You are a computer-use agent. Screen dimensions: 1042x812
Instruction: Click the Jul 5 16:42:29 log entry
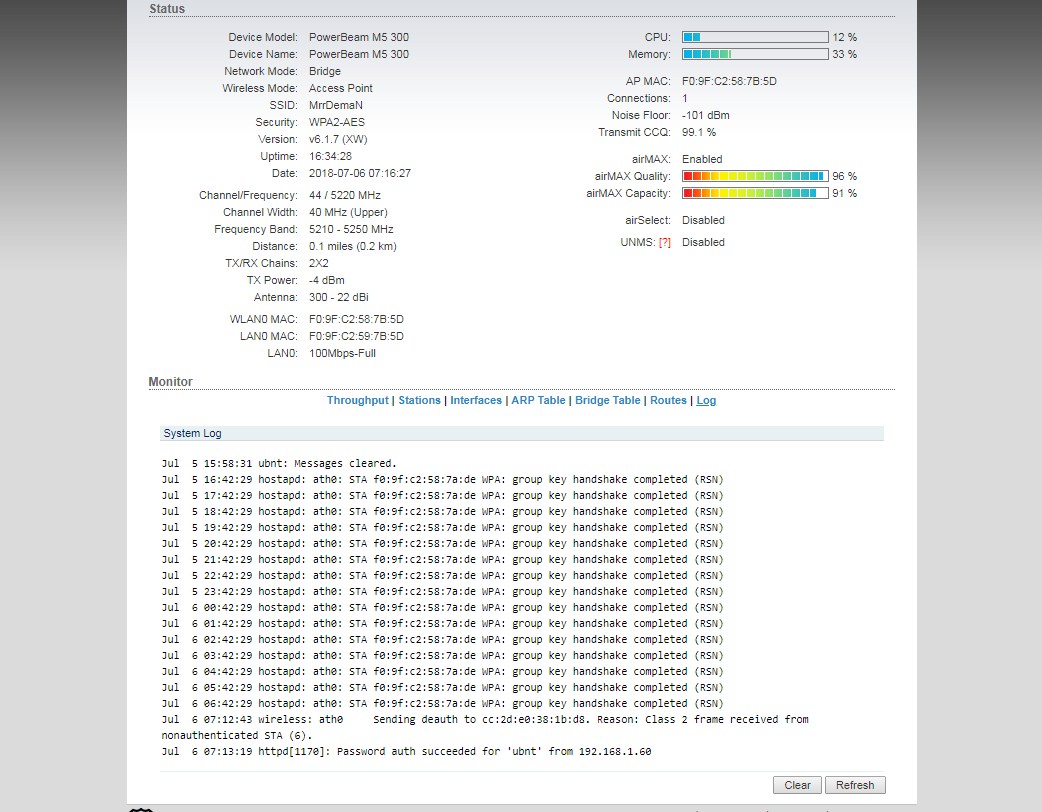442,479
